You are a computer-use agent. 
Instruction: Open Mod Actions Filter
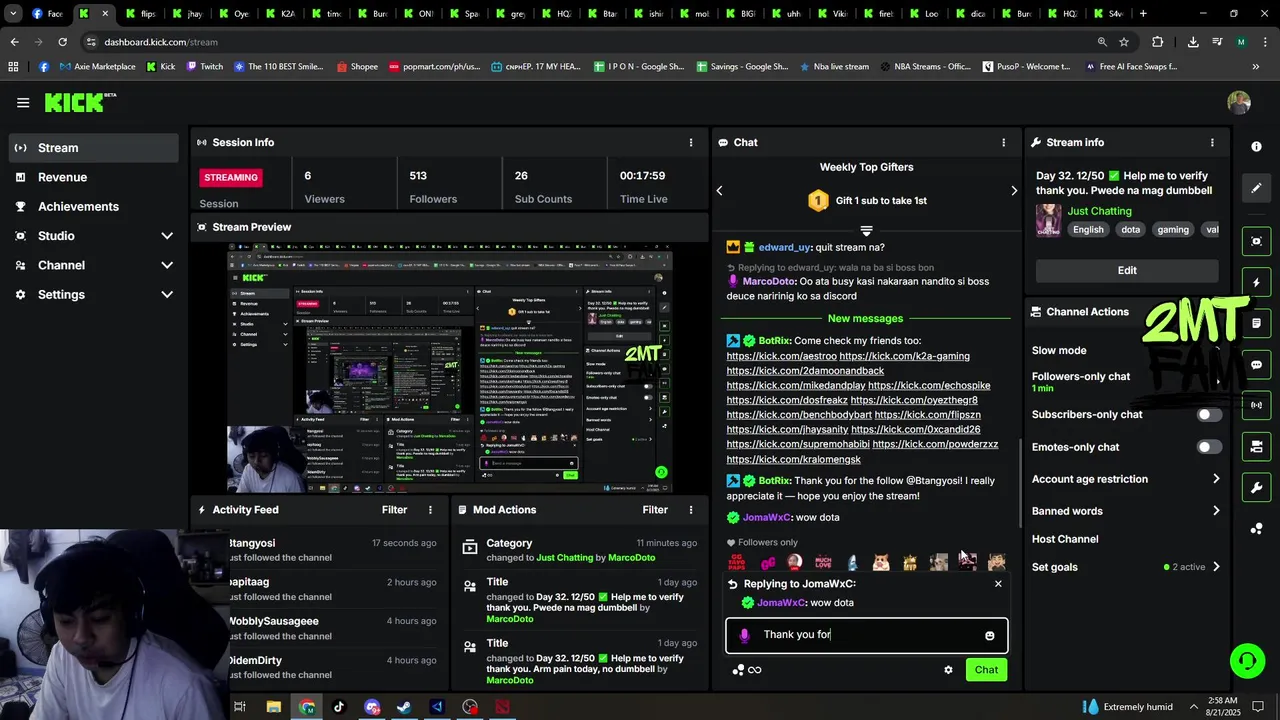pos(655,510)
